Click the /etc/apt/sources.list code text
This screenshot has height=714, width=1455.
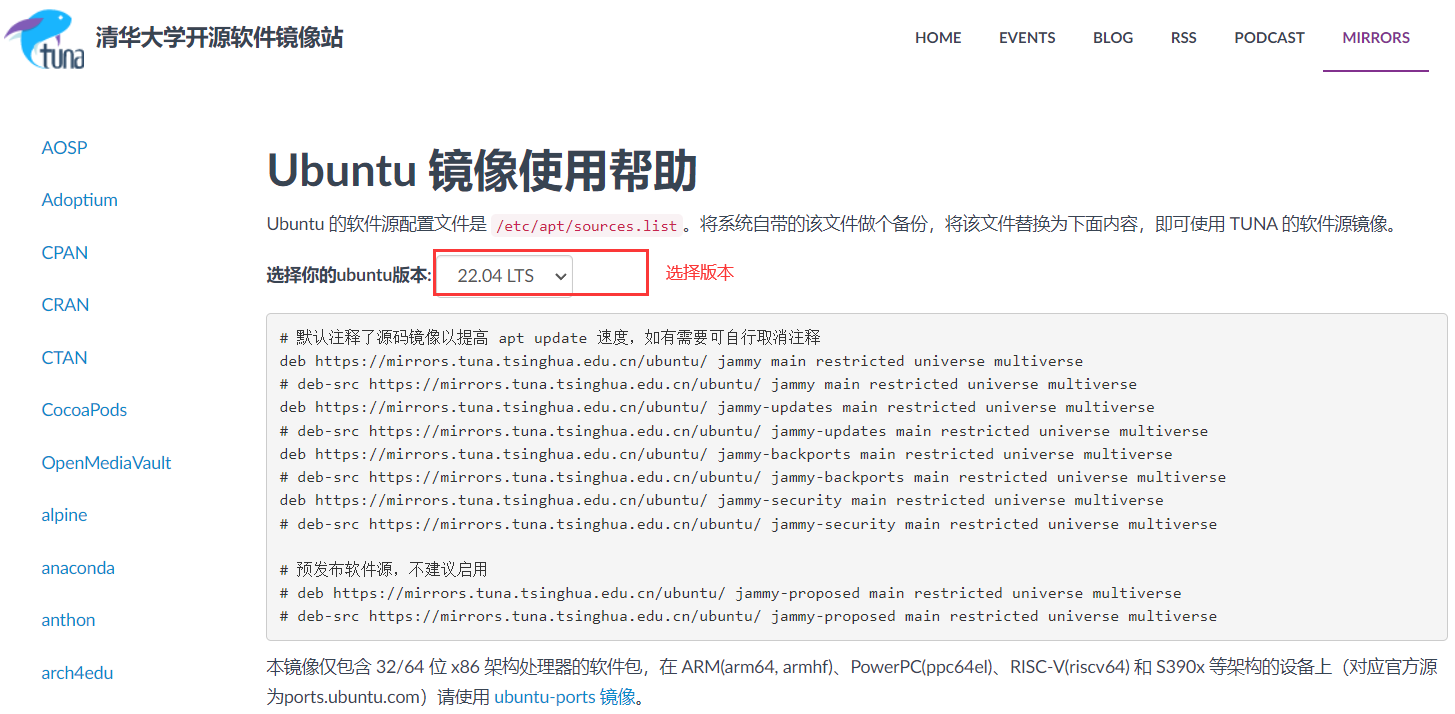pos(587,226)
